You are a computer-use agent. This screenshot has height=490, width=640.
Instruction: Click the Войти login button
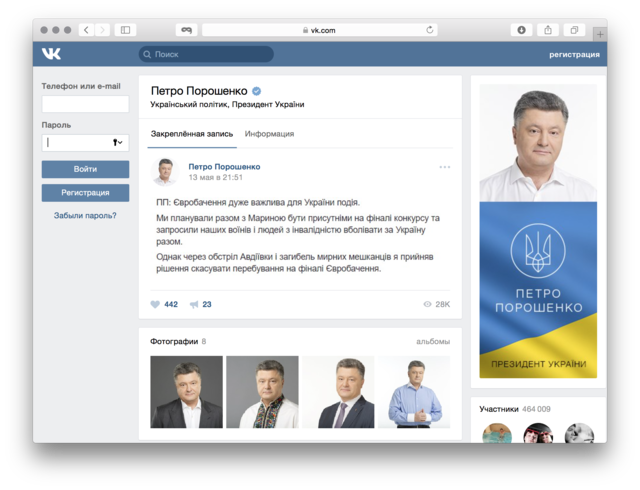click(x=85, y=169)
